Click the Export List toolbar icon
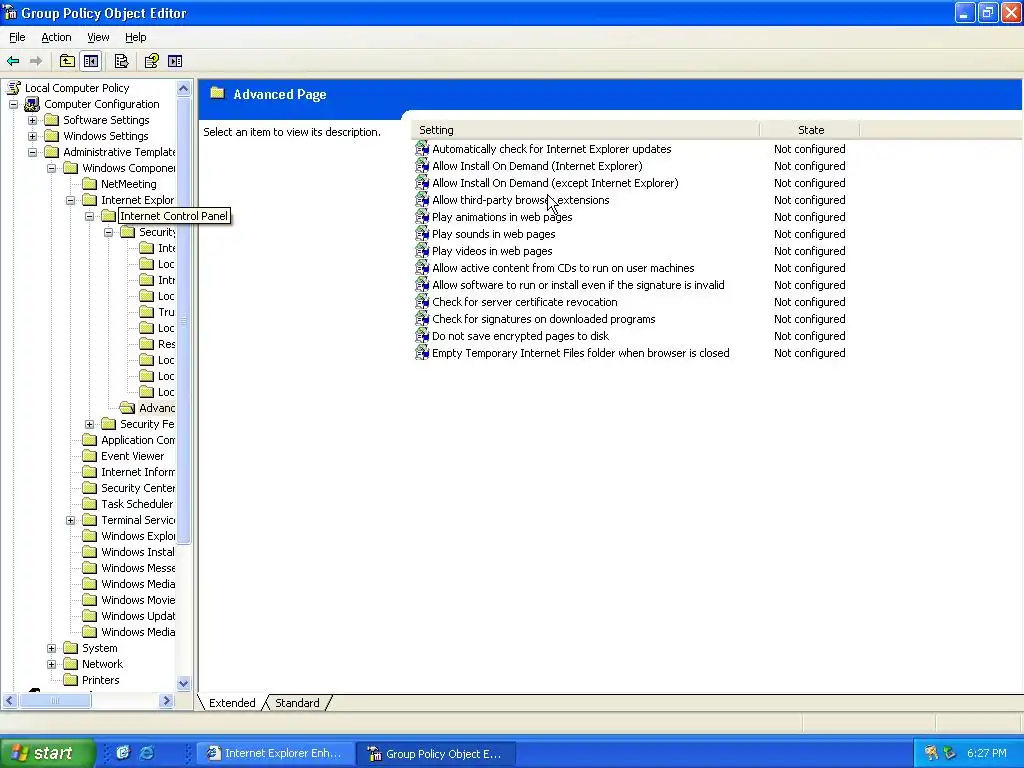 coord(121,61)
